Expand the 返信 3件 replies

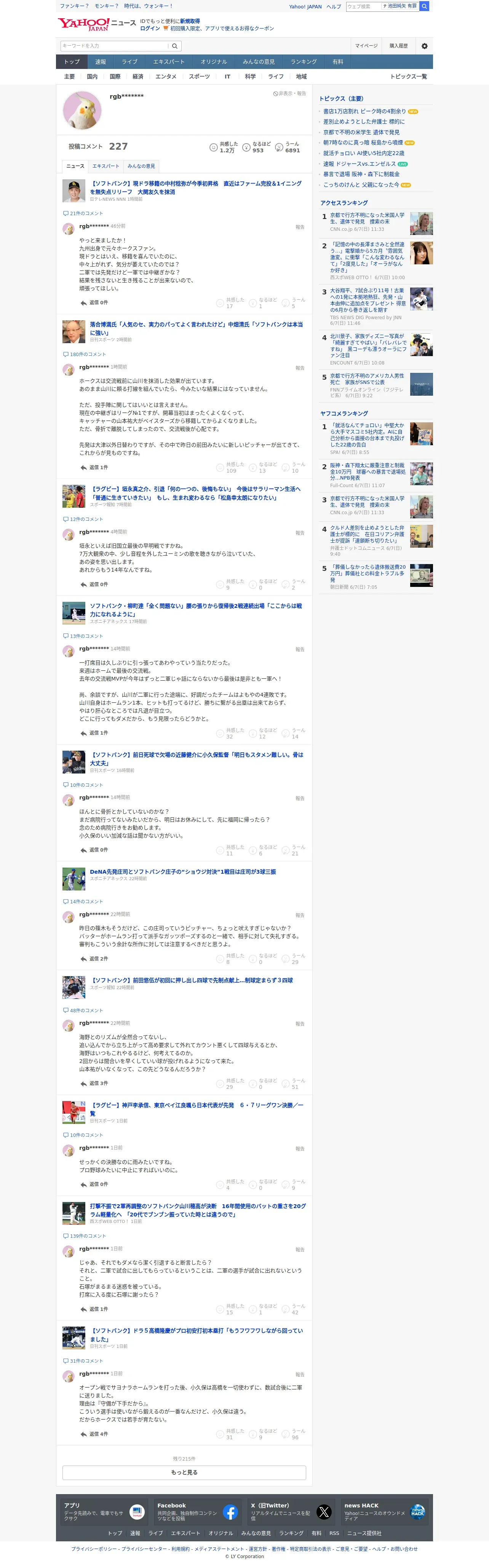tap(94, 1084)
